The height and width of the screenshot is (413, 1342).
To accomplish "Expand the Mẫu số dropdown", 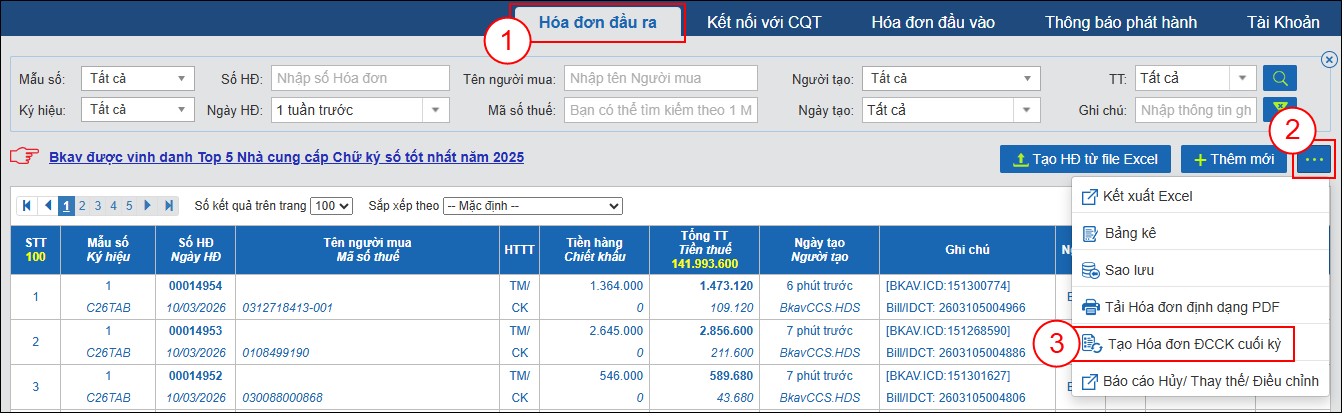I will [138, 78].
